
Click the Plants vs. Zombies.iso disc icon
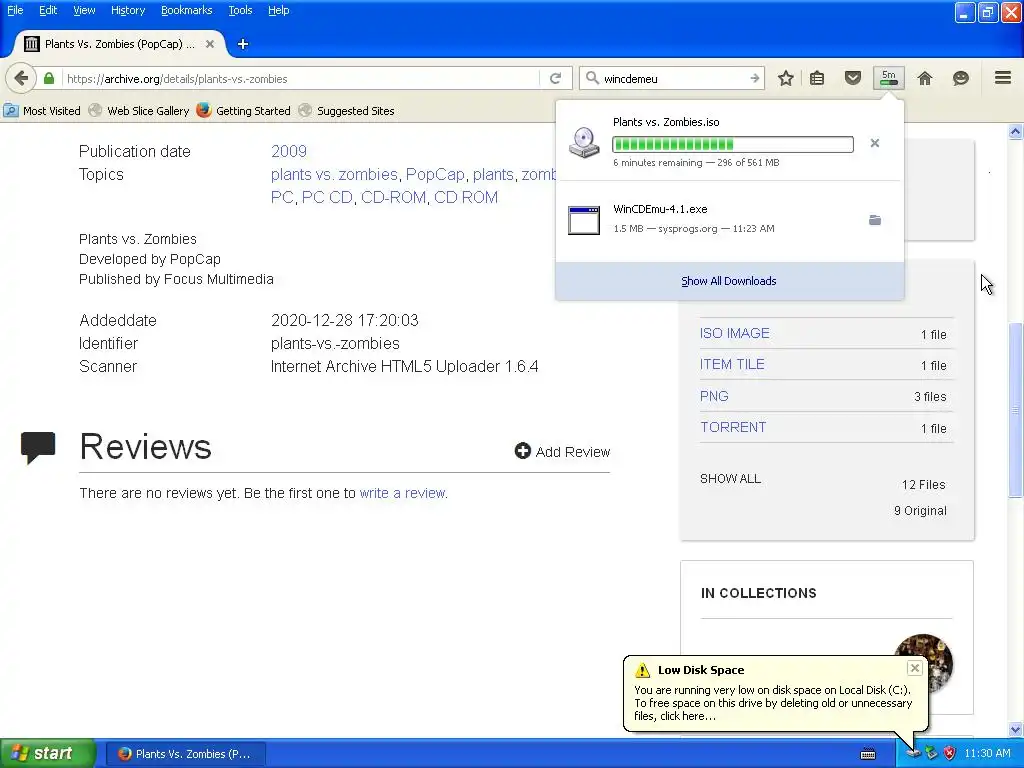click(584, 142)
